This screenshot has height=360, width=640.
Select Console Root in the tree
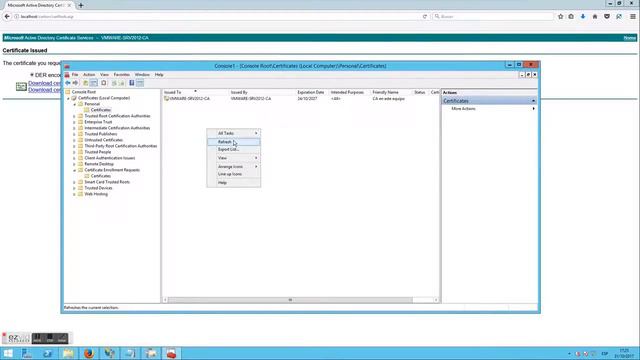click(x=84, y=92)
